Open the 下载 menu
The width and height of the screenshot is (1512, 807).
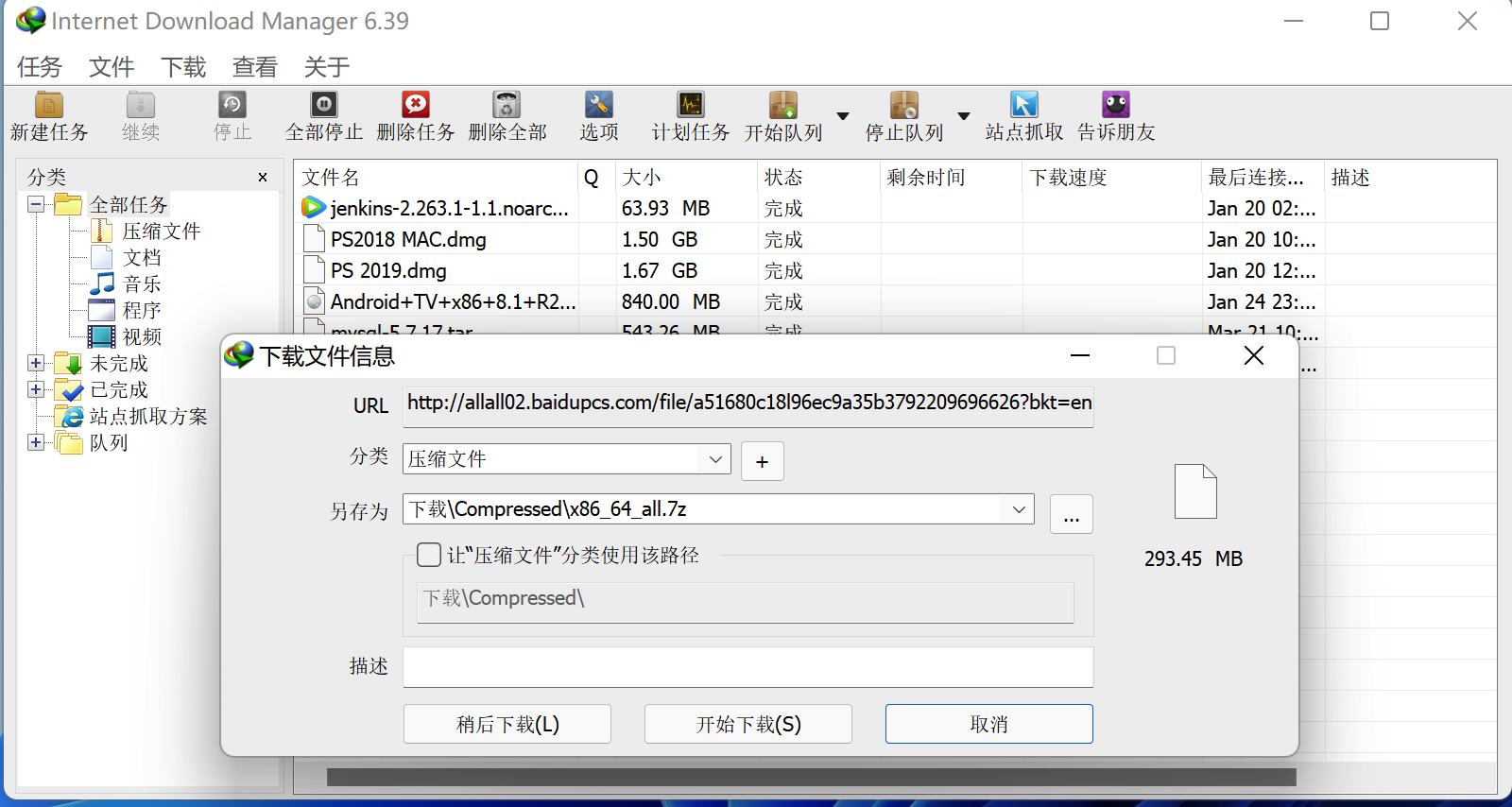point(183,67)
